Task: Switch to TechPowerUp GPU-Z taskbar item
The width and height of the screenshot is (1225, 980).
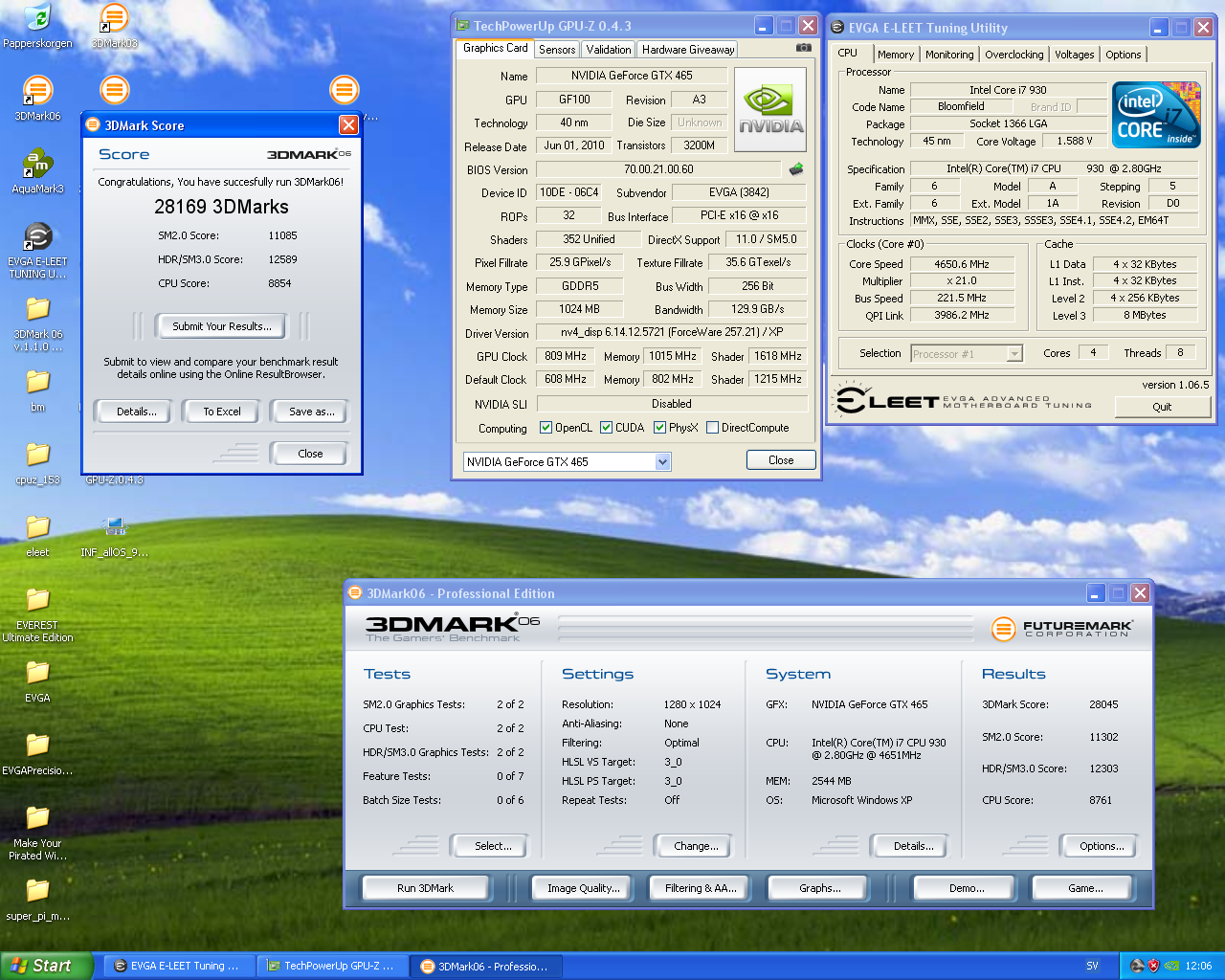Action: pyautogui.click(x=332, y=966)
